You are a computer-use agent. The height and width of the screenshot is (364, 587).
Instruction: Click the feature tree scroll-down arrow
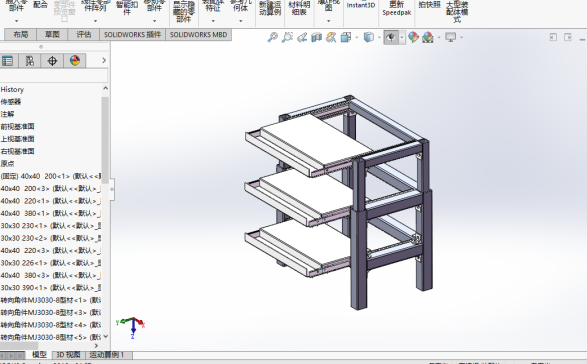pyautogui.click(x=105, y=337)
